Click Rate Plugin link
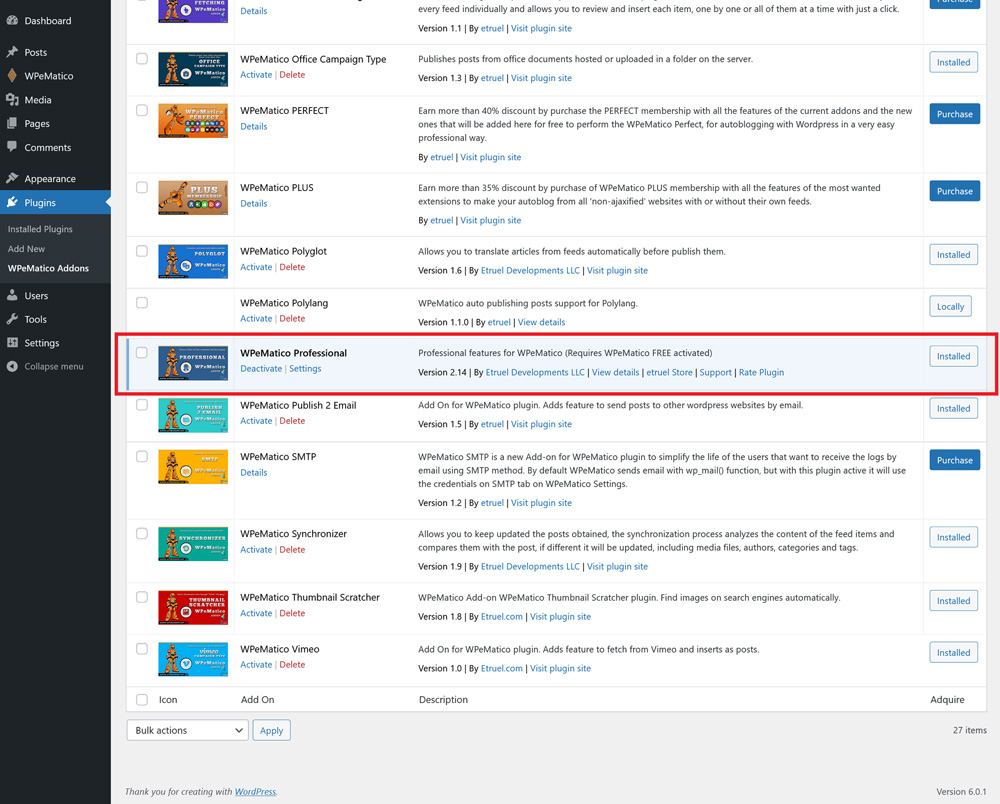Screen dimensions: 1000x804 pyautogui.click(x=761, y=372)
